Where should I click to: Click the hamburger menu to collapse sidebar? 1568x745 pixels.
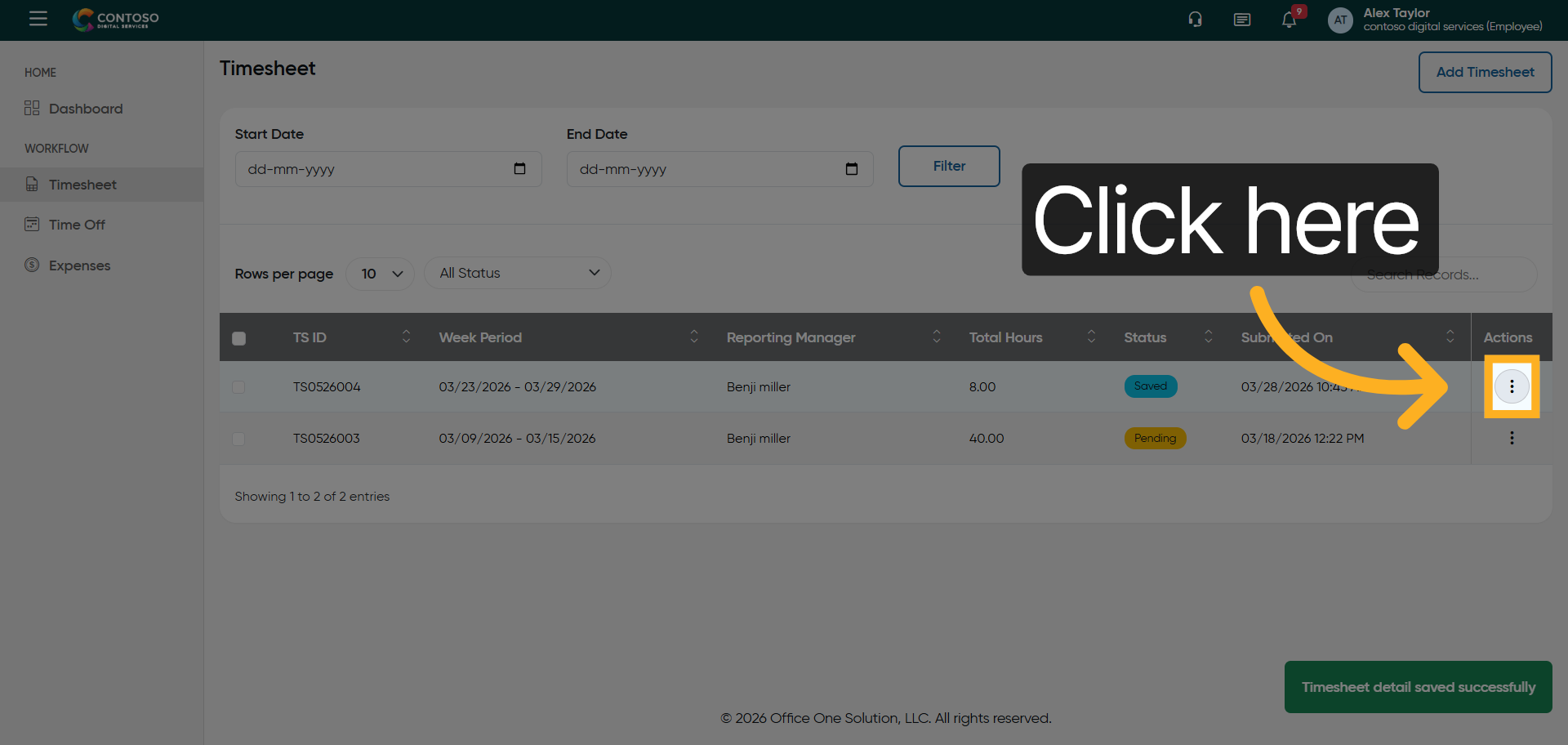[38, 18]
